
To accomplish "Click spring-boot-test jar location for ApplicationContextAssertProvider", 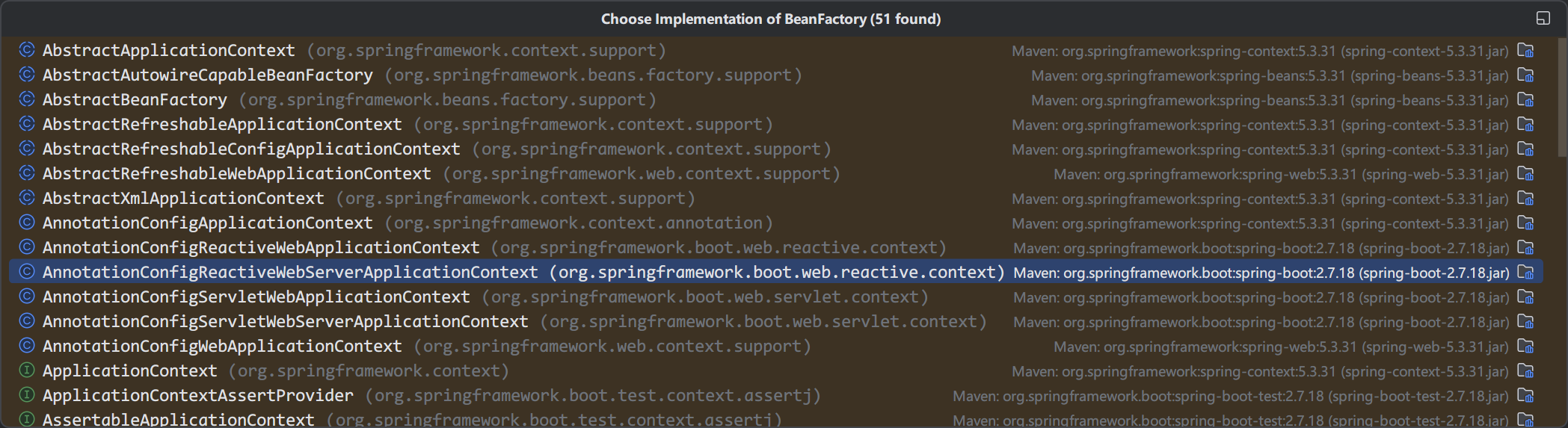I will [x=1230, y=396].
